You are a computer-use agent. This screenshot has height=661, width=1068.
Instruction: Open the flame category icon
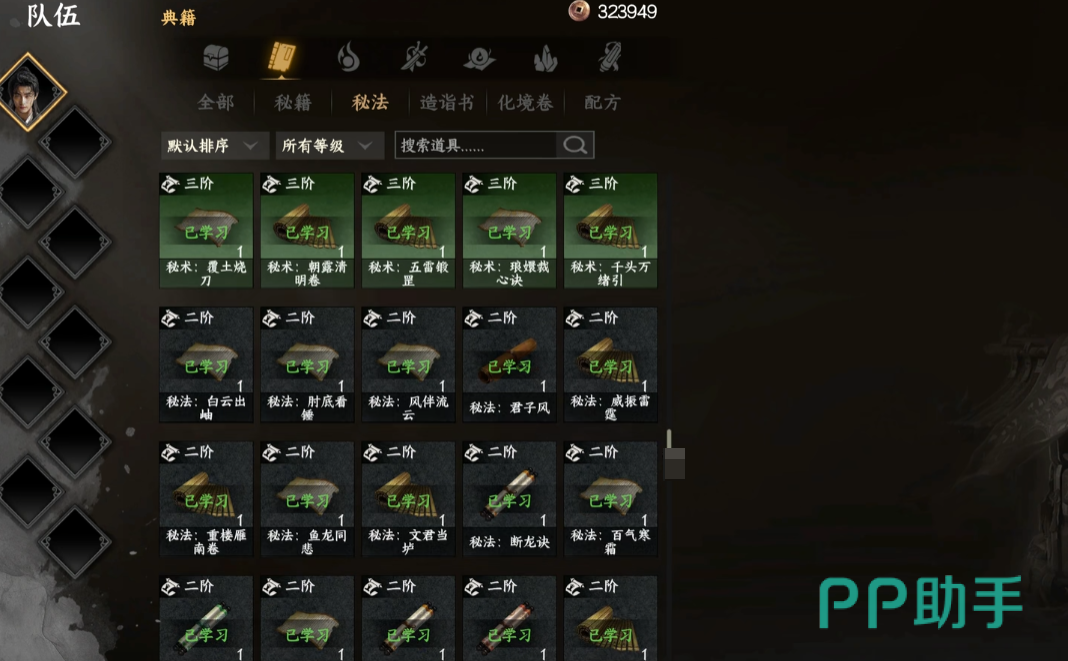(348, 57)
